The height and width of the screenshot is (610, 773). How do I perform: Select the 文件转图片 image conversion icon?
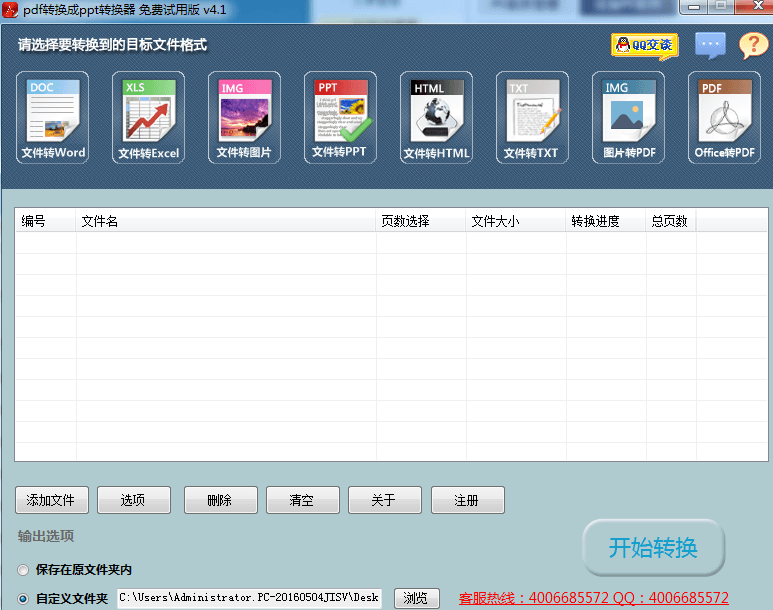click(x=244, y=117)
